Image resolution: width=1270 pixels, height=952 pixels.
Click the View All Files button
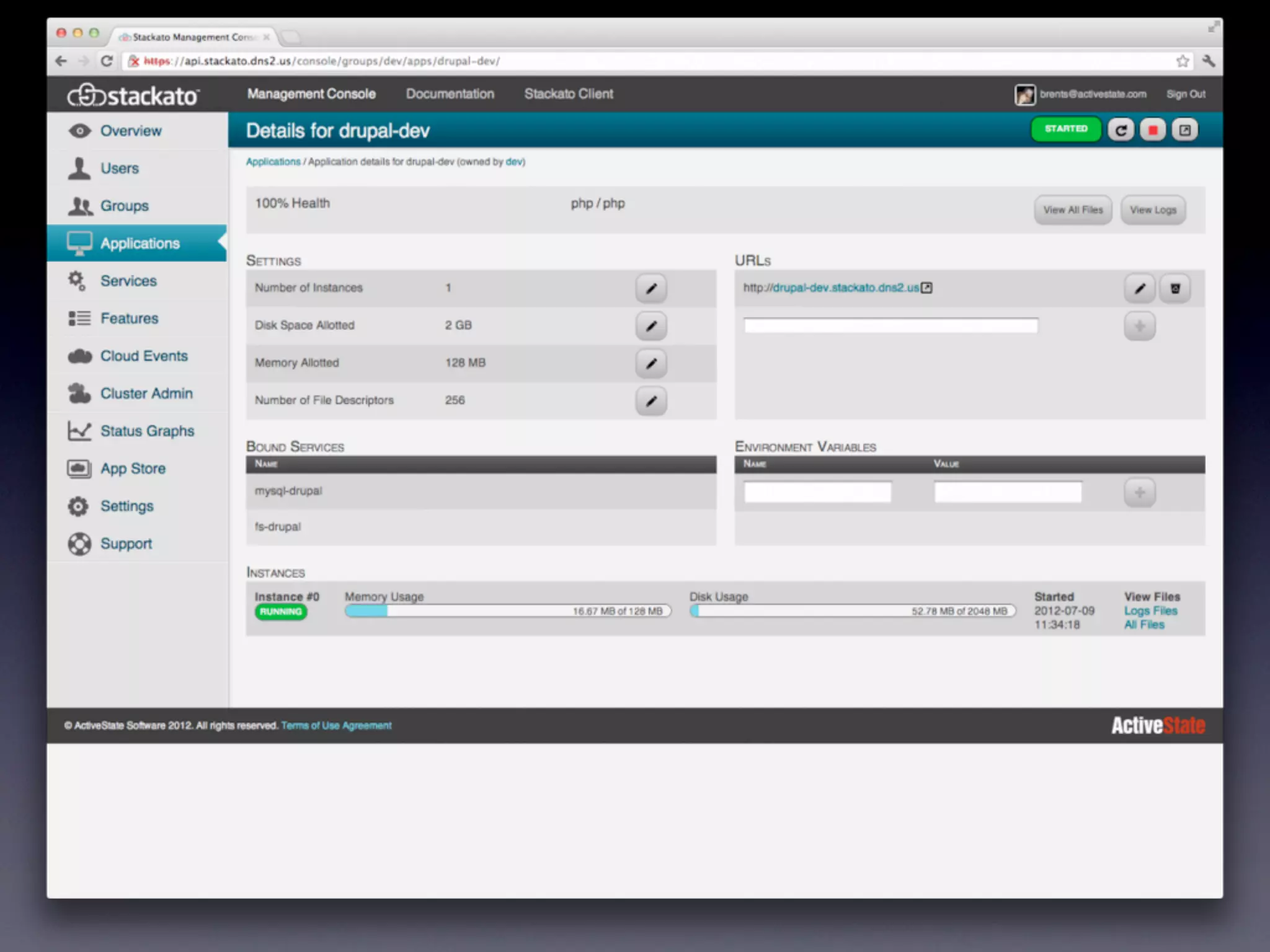tap(1072, 210)
